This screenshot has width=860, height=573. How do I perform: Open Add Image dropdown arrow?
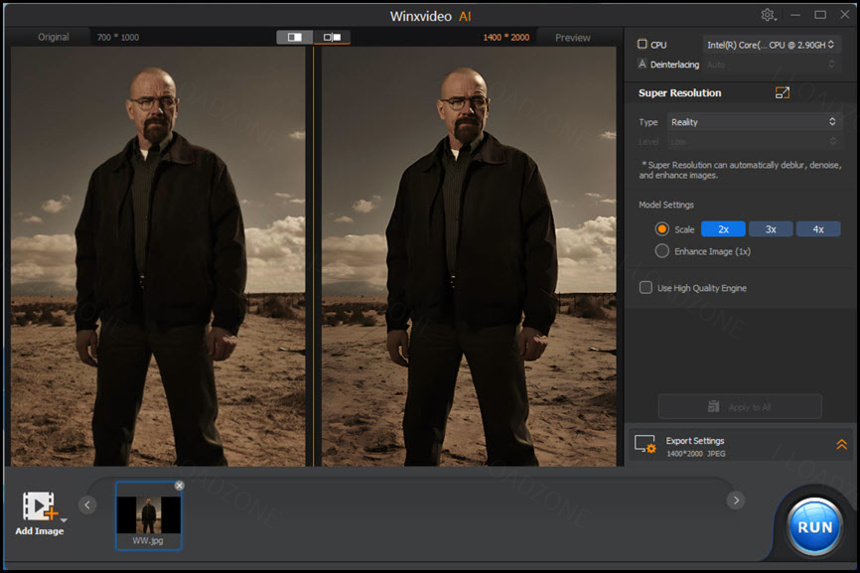pyautogui.click(x=64, y=520)
